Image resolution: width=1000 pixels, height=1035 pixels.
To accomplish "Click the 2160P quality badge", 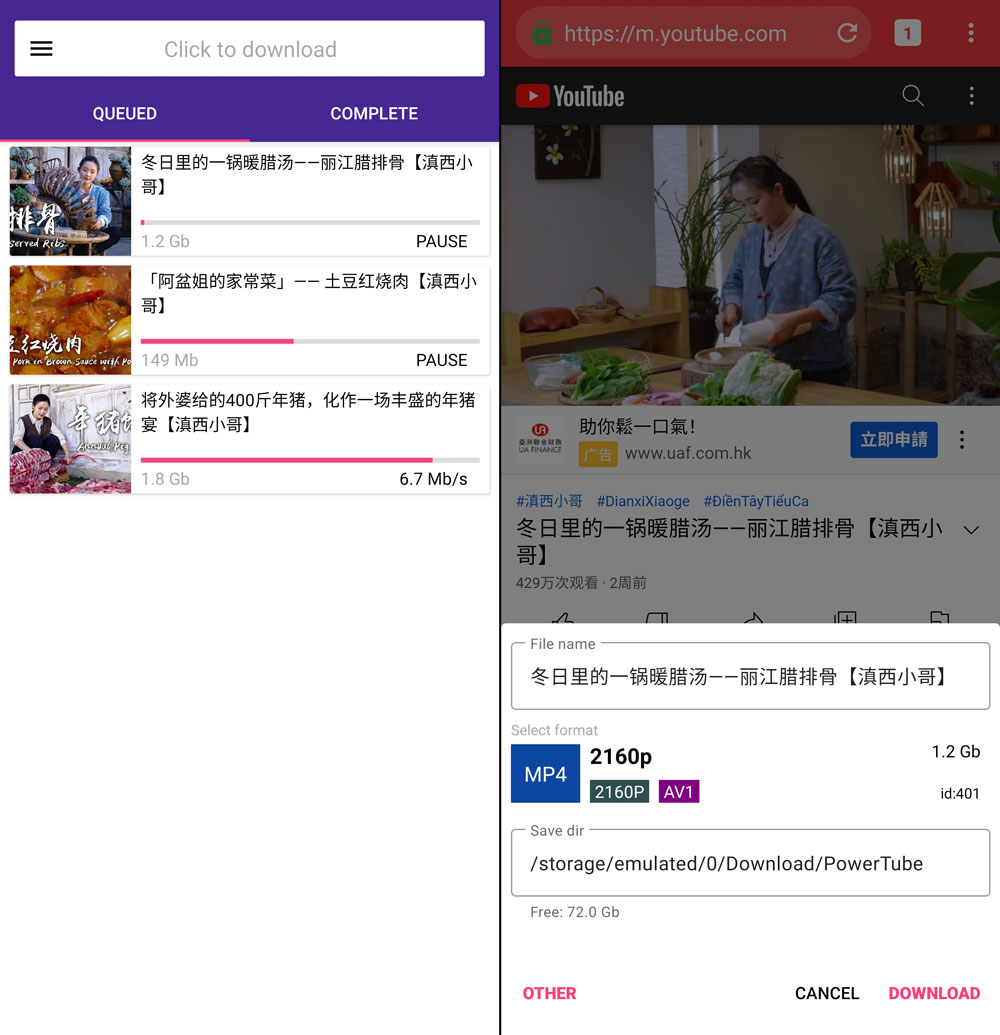I will (x=619, y=791).
